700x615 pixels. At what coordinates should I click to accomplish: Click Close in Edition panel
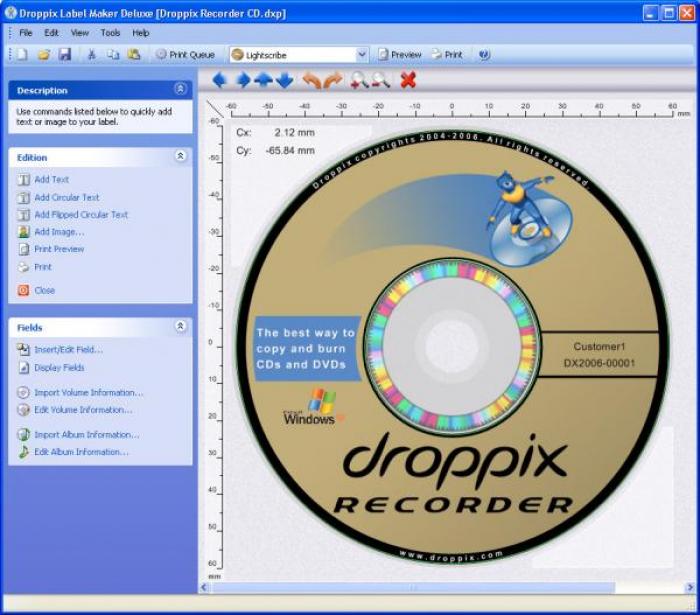point(44,291)
